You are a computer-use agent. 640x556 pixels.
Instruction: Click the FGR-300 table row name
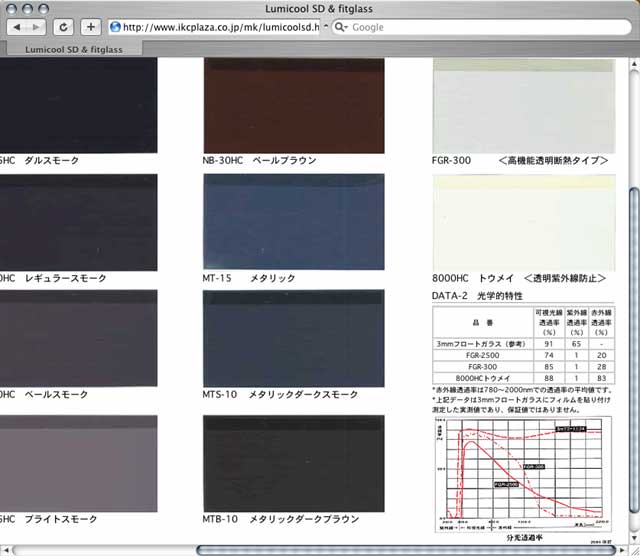pos(482,367)
